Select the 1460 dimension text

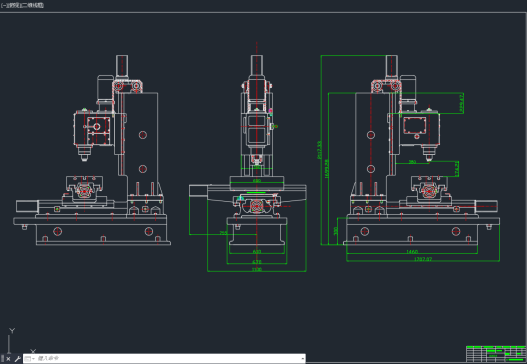412,251
